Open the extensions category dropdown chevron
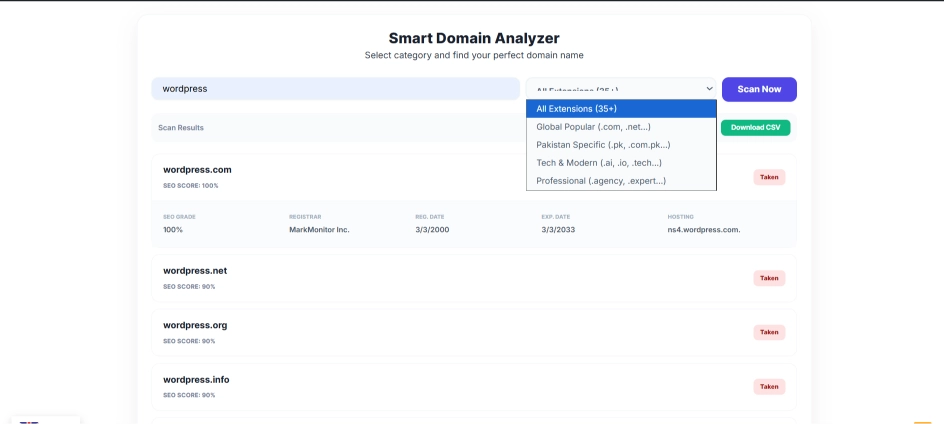The width and height of the screenshot is (944, 424). [709, 89]
